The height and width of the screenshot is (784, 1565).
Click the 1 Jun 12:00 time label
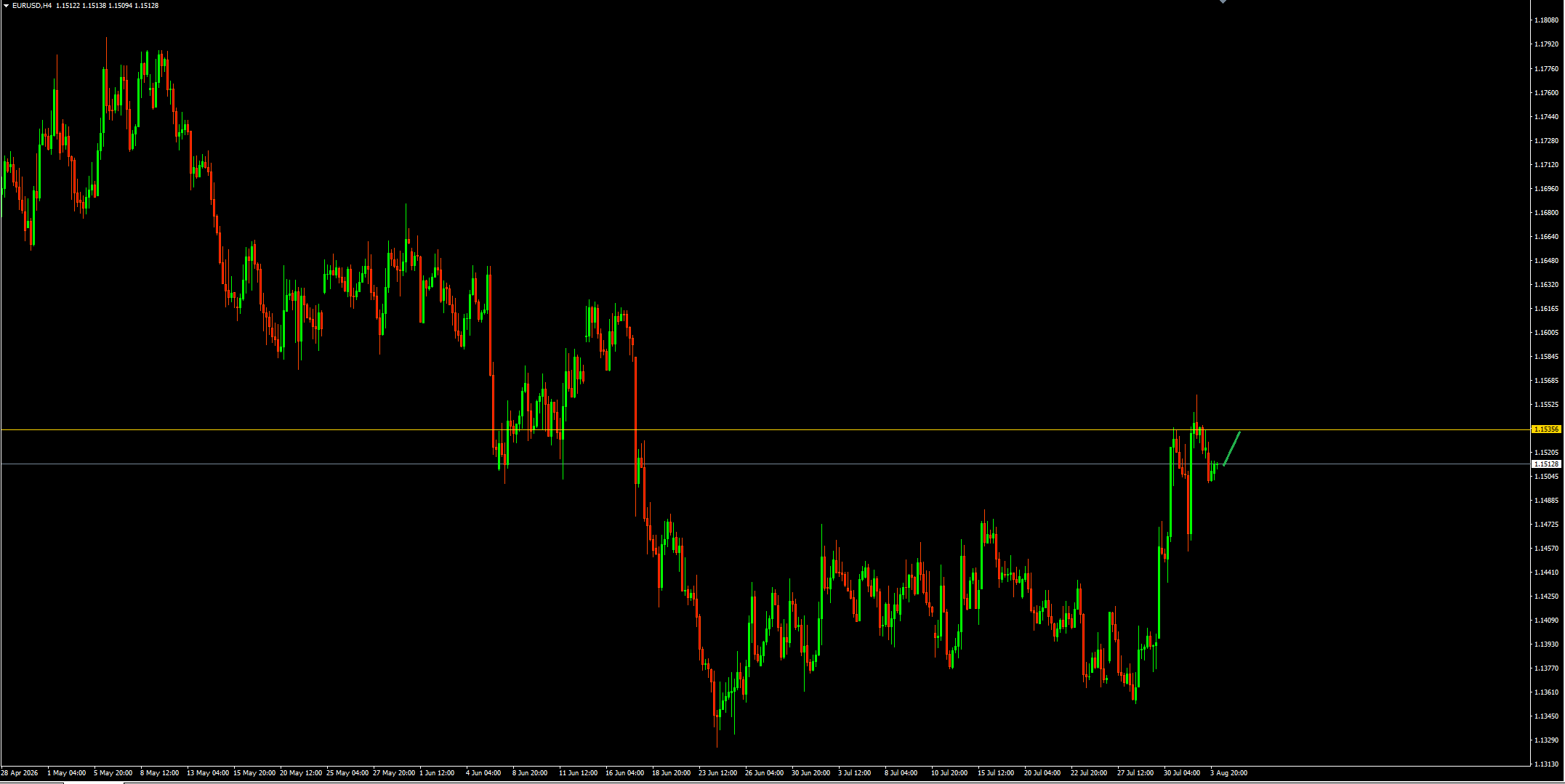[437, 773]
